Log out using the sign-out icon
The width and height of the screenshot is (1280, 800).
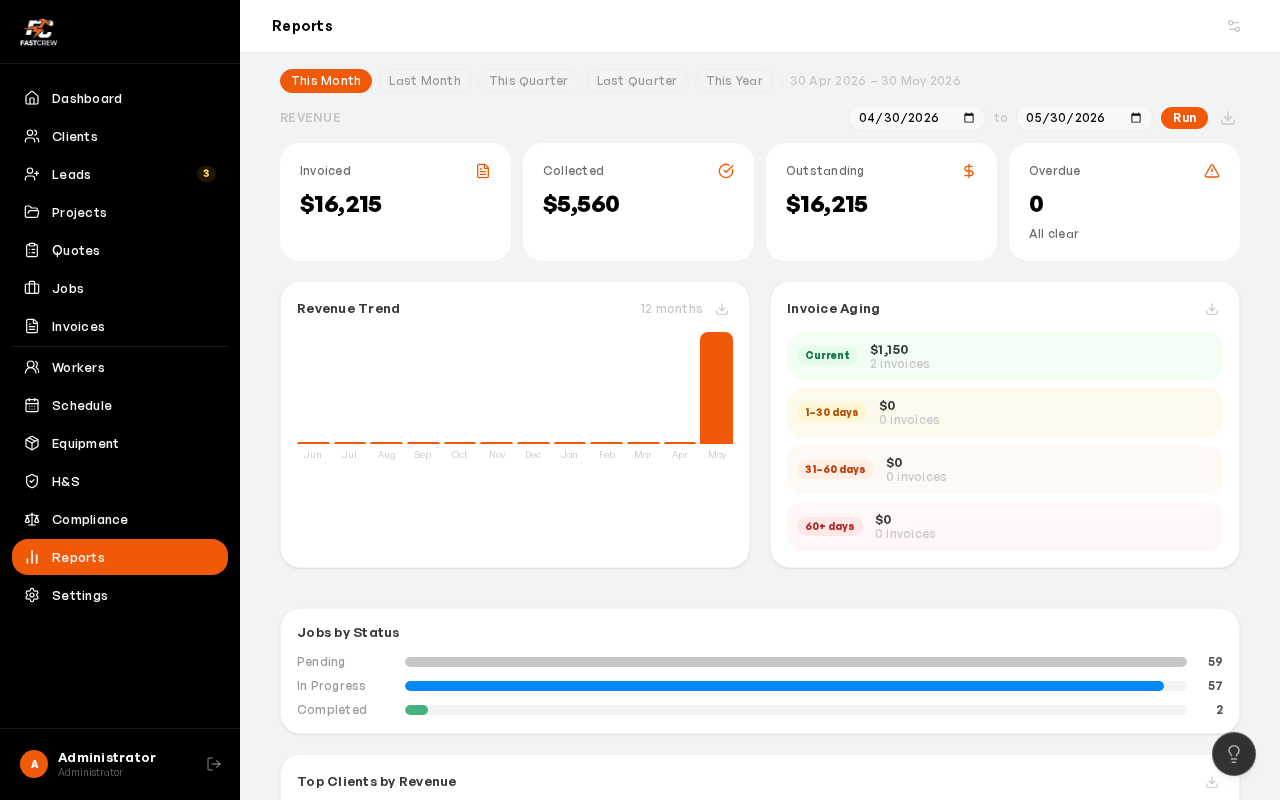(214, 764)
